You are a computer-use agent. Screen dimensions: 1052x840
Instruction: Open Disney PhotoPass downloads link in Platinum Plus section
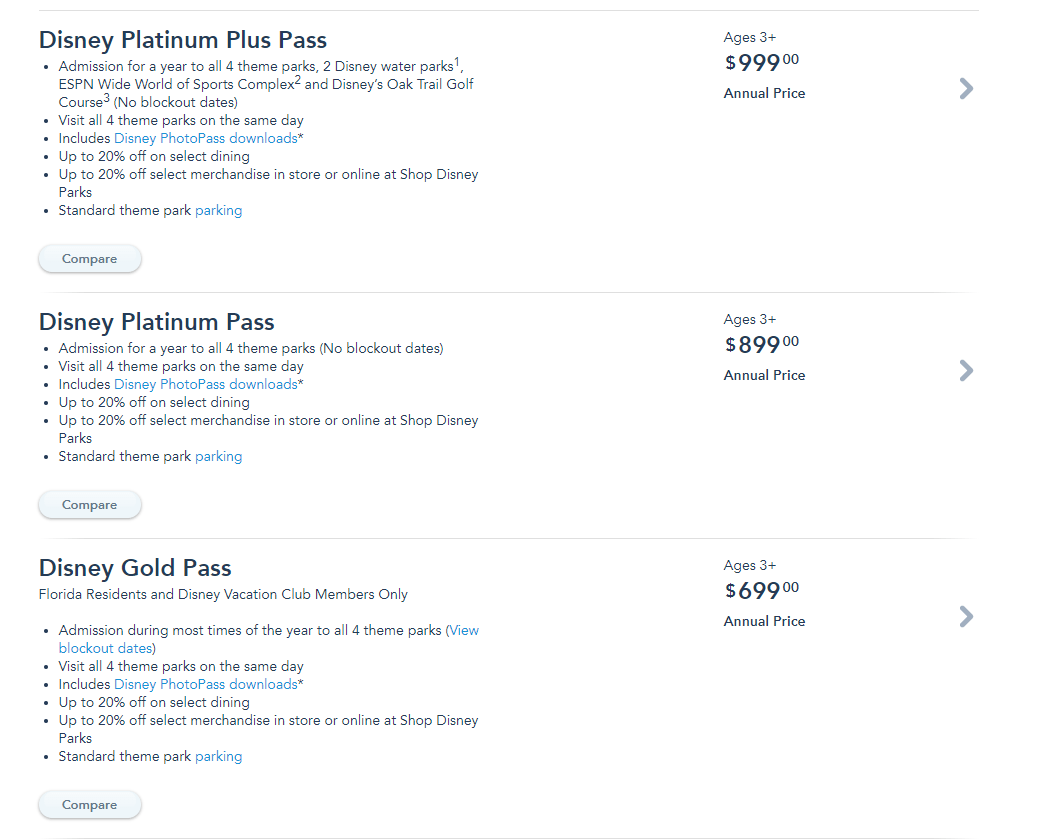pyautogui.click(x=205, y=138)
